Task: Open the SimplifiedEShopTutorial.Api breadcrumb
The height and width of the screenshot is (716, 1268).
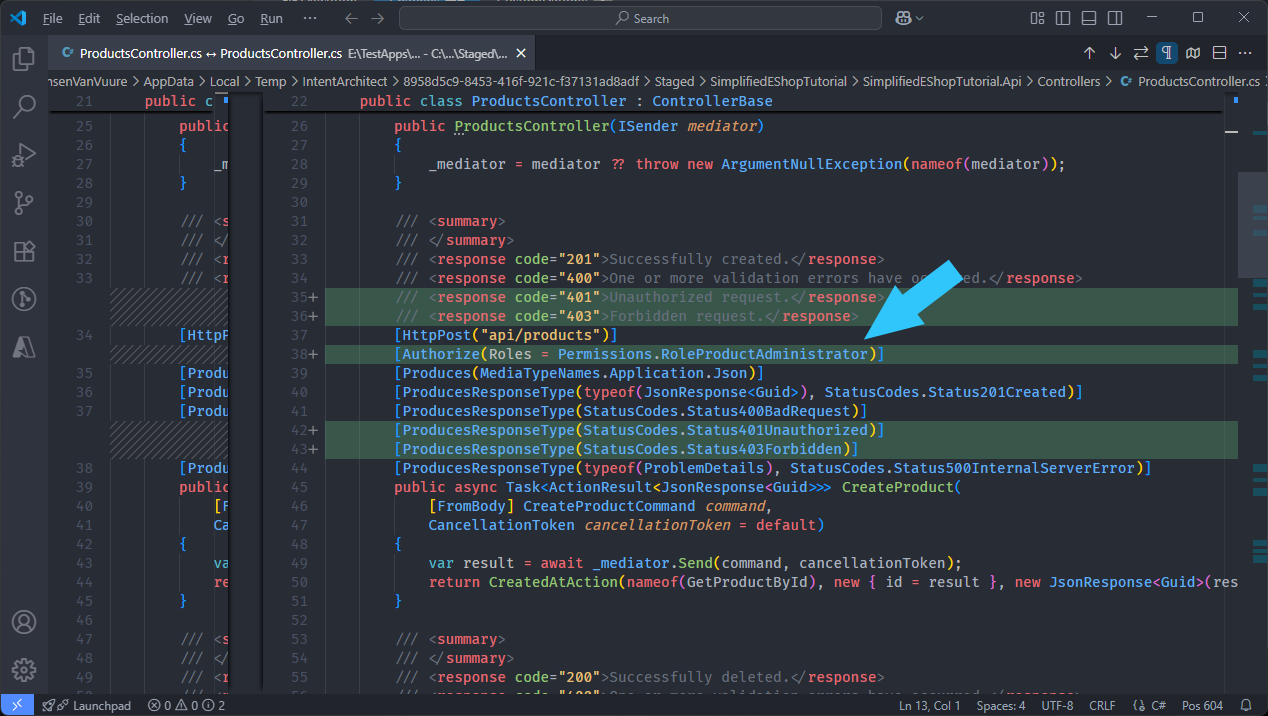Action: 941,82
